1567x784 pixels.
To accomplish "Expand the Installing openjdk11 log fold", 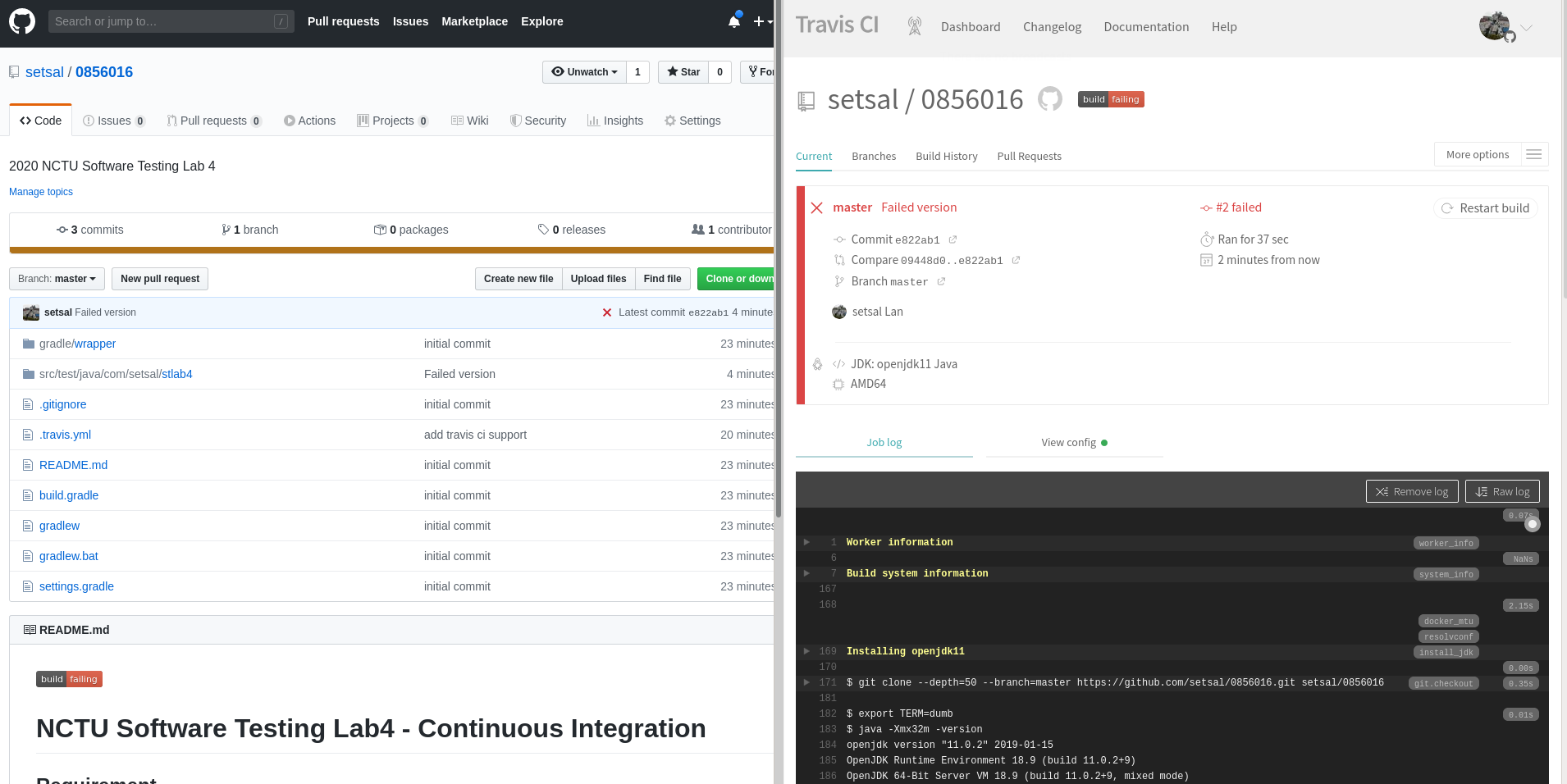I will pos(806,651).
